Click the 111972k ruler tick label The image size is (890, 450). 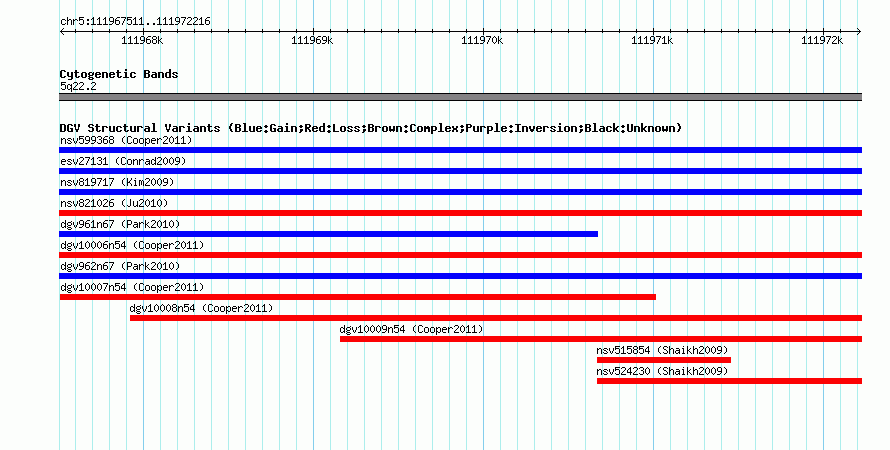click(x=822, y=41)
